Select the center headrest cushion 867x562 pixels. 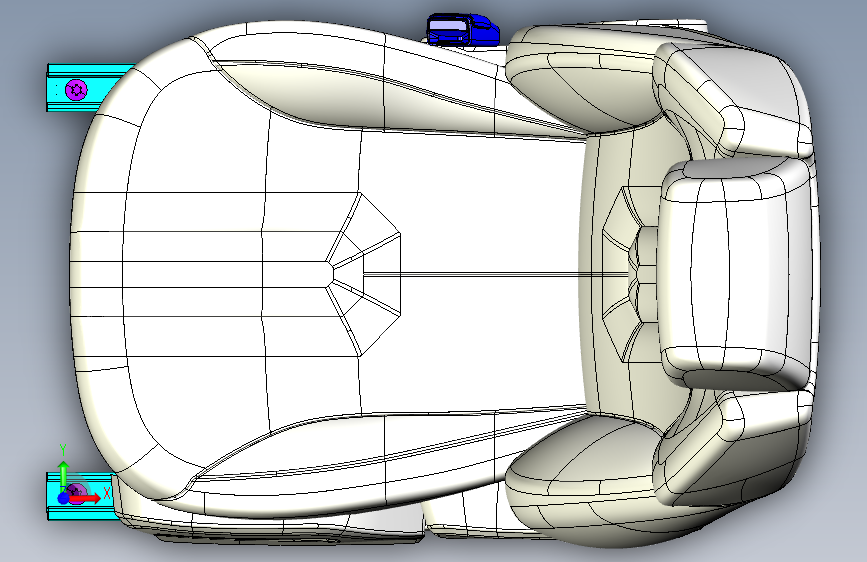[x=738, y=273]
